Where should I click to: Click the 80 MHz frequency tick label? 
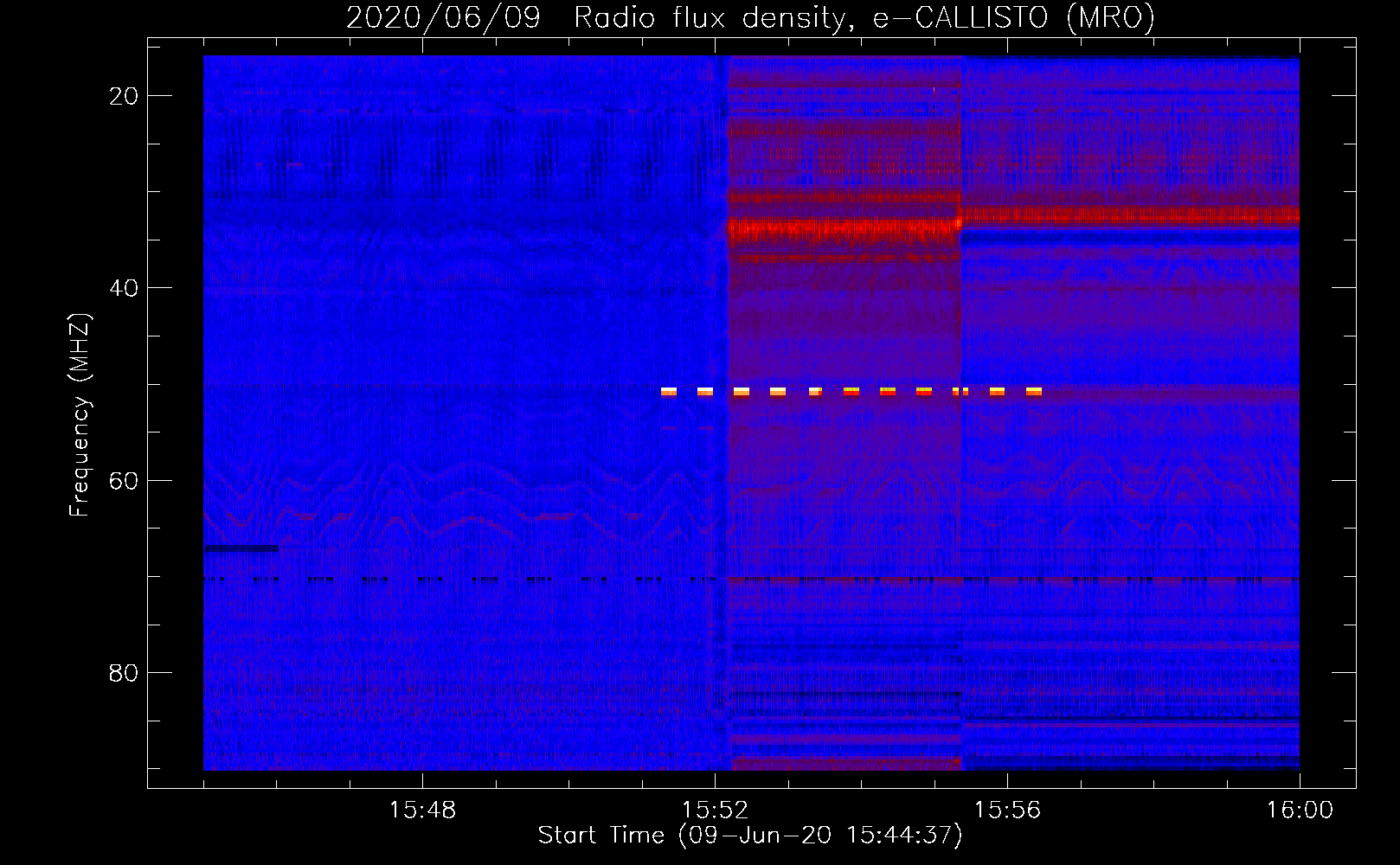[x=124, y=673]
